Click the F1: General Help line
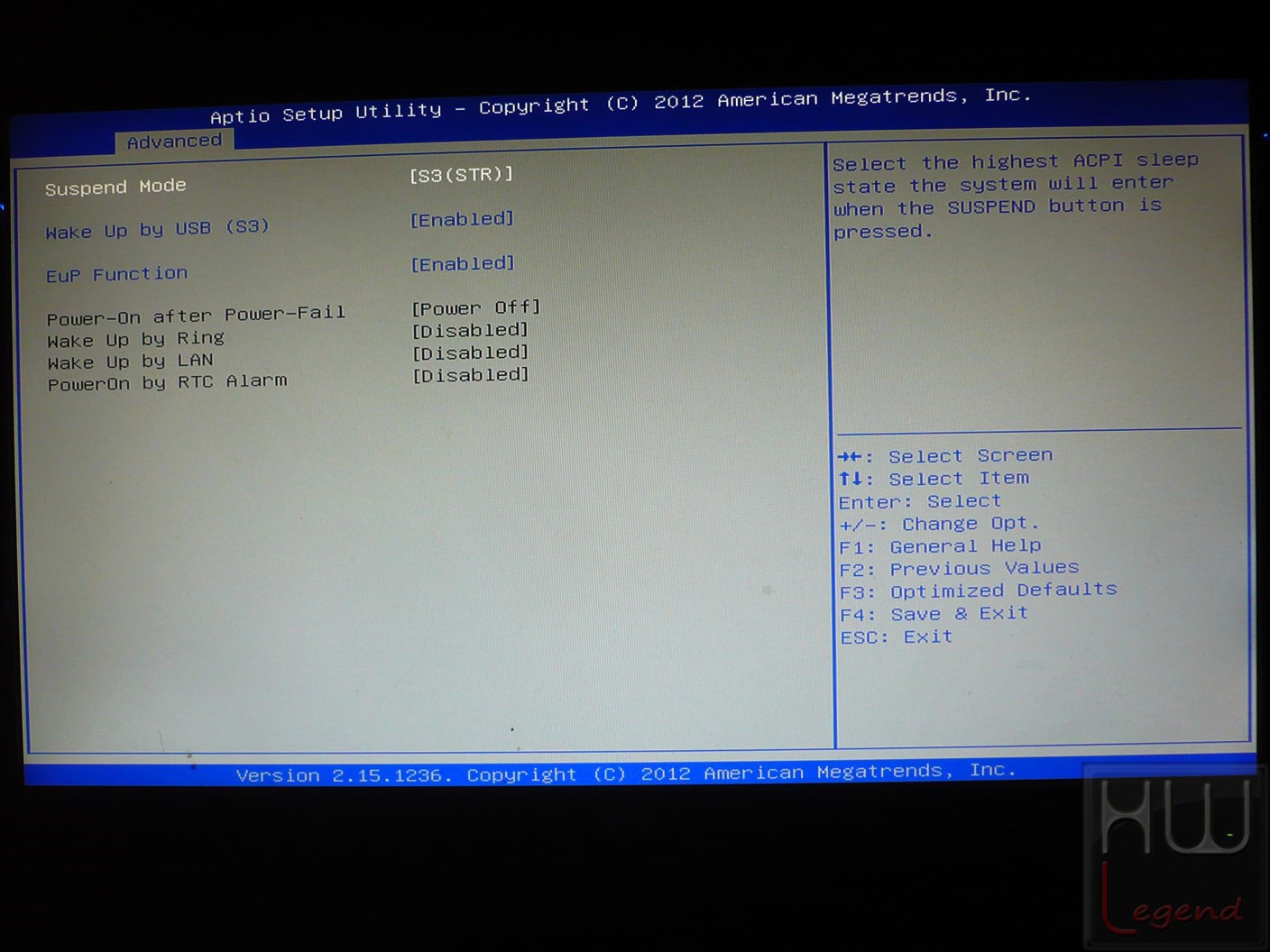The image size is (1270, 952). click(940, 546)
